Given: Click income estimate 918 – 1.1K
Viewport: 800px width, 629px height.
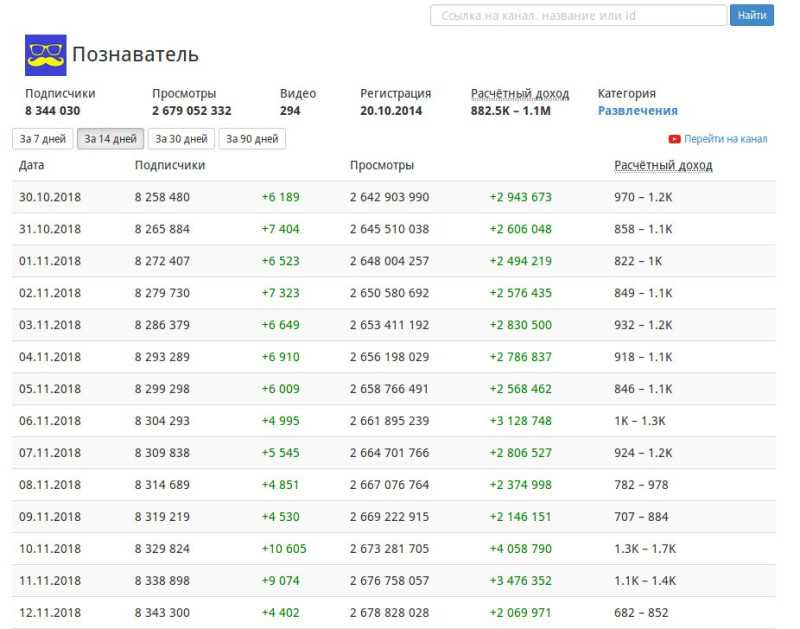Looking at the screenshot, I should pos(643,357).
